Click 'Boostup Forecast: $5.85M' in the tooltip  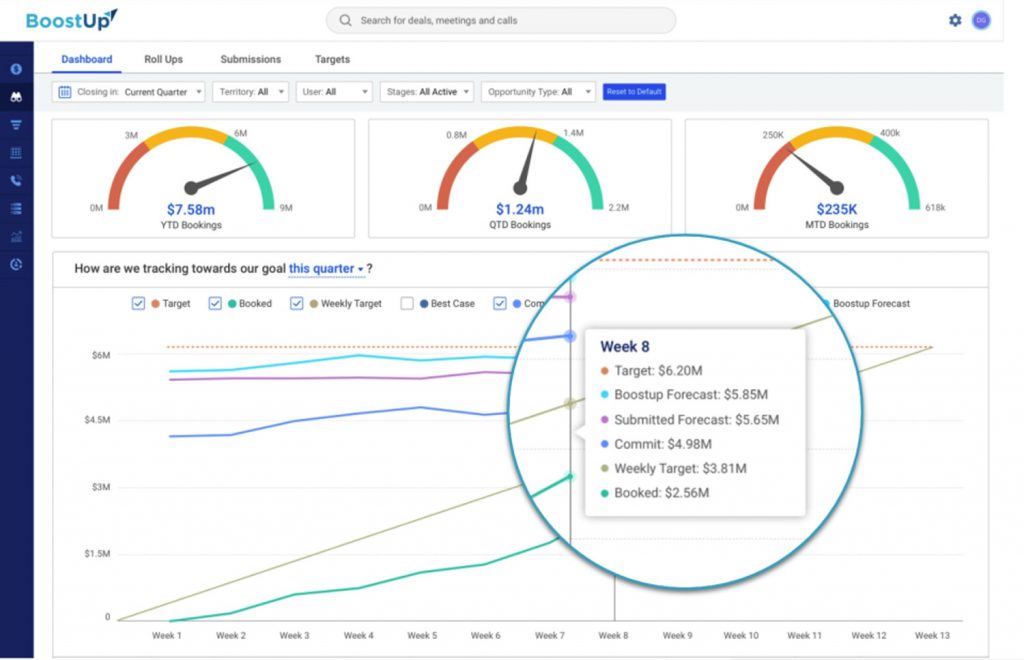tap(691, 395)
